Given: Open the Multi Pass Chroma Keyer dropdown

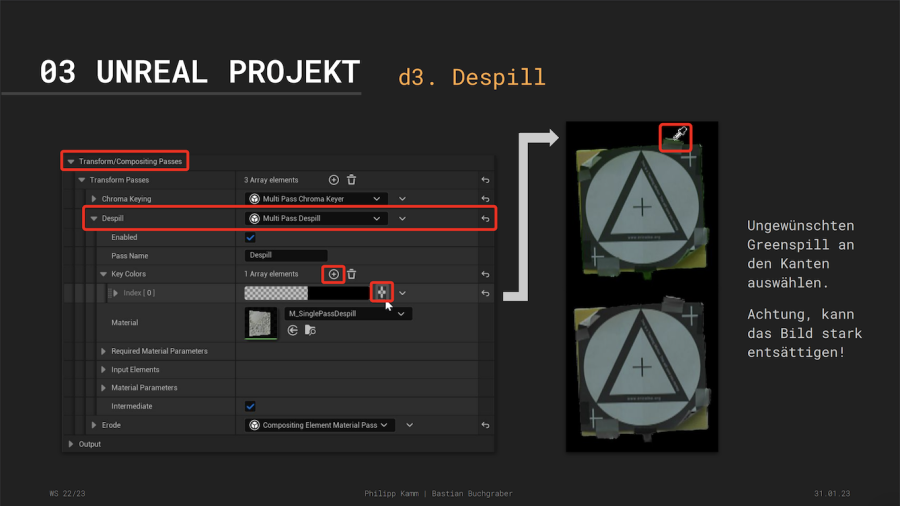Looking at the screenshot, I should pyautogui.click(x=316, y=199).
